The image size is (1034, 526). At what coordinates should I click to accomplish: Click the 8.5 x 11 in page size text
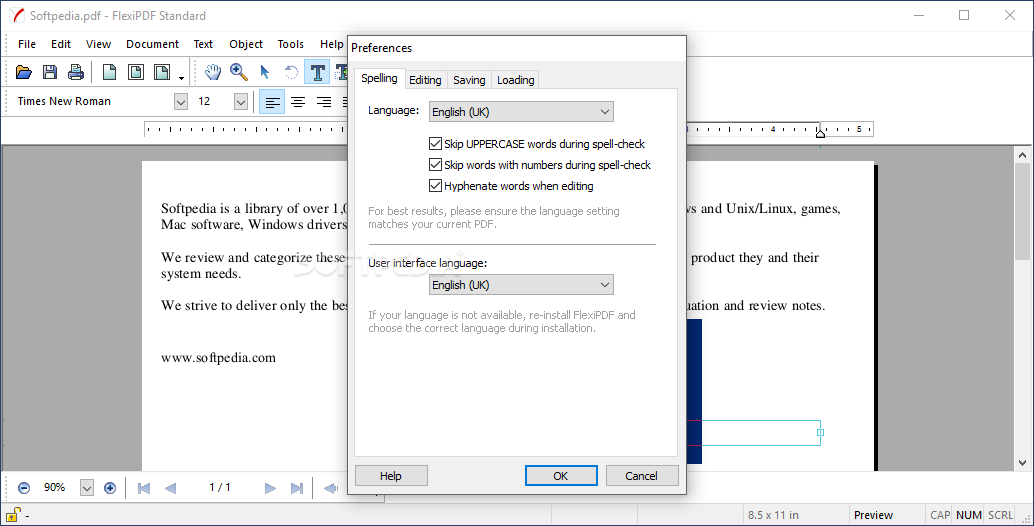tap(773, 515)
